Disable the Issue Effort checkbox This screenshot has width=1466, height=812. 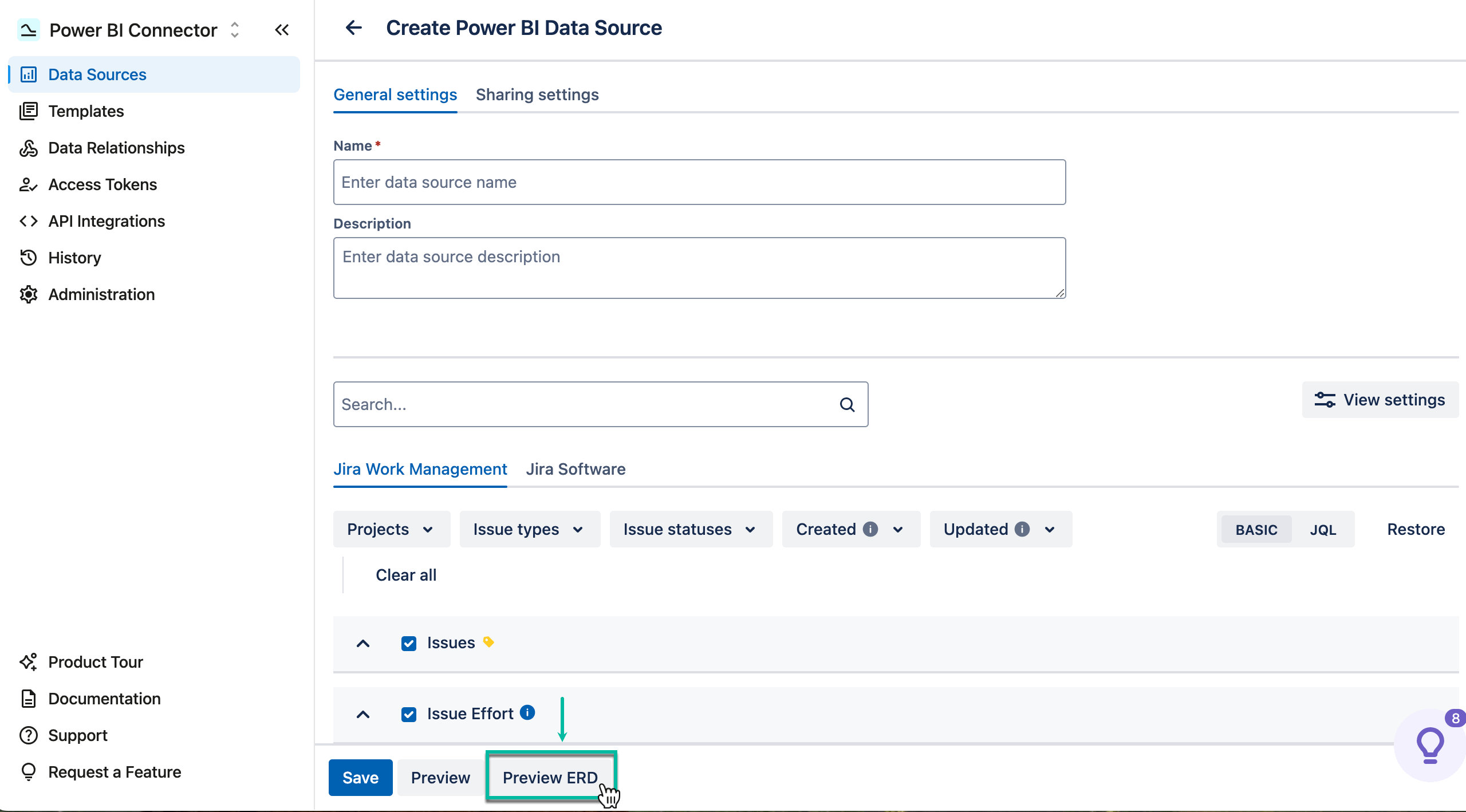point(409,714)
